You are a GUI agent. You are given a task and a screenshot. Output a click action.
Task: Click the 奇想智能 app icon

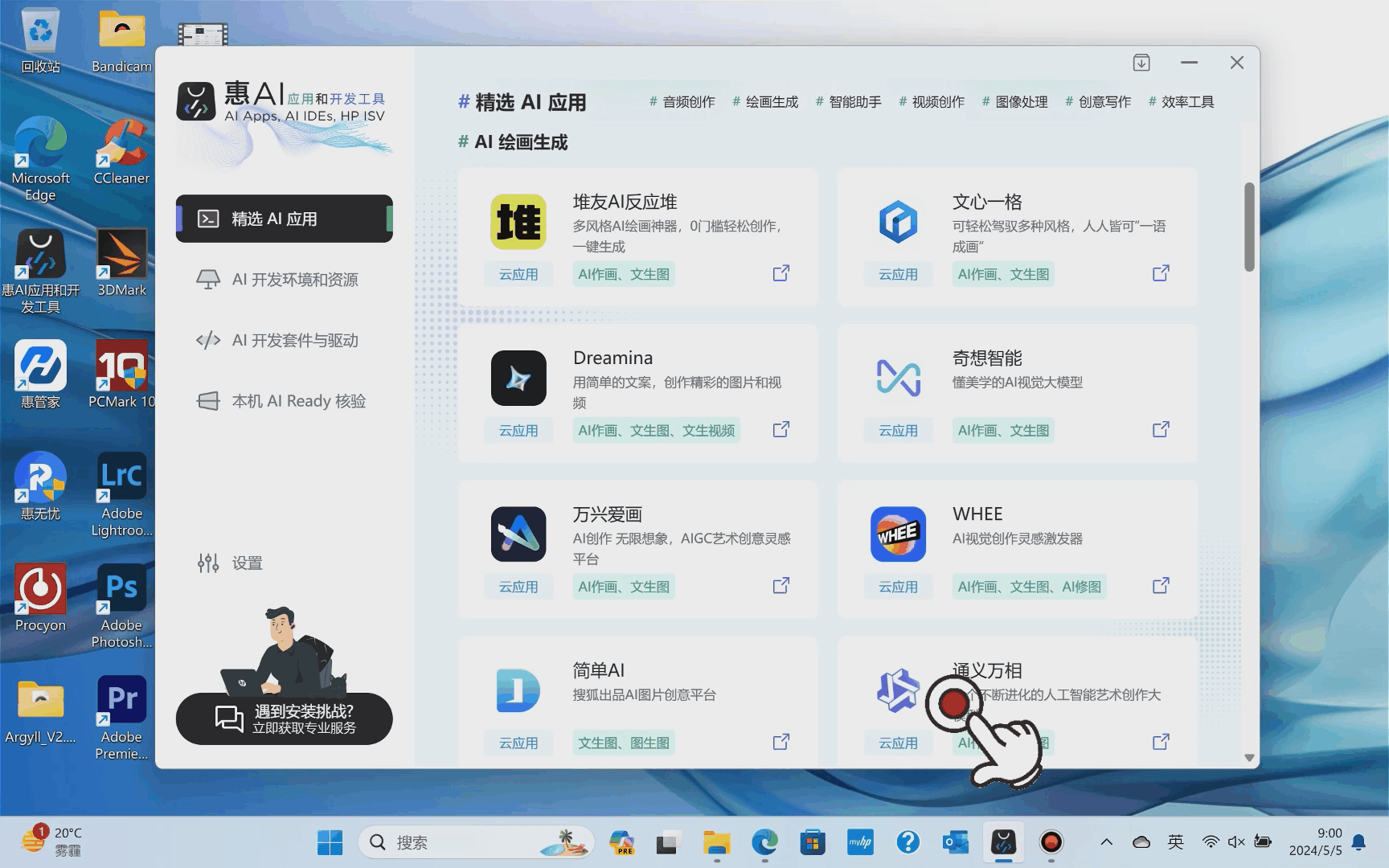898,378
